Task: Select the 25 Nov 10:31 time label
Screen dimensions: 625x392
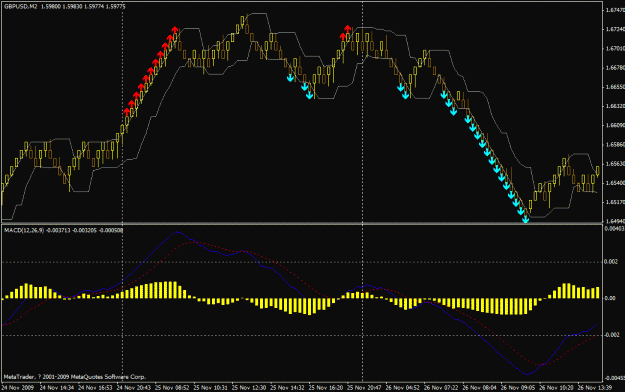Action: coord(210,388)
